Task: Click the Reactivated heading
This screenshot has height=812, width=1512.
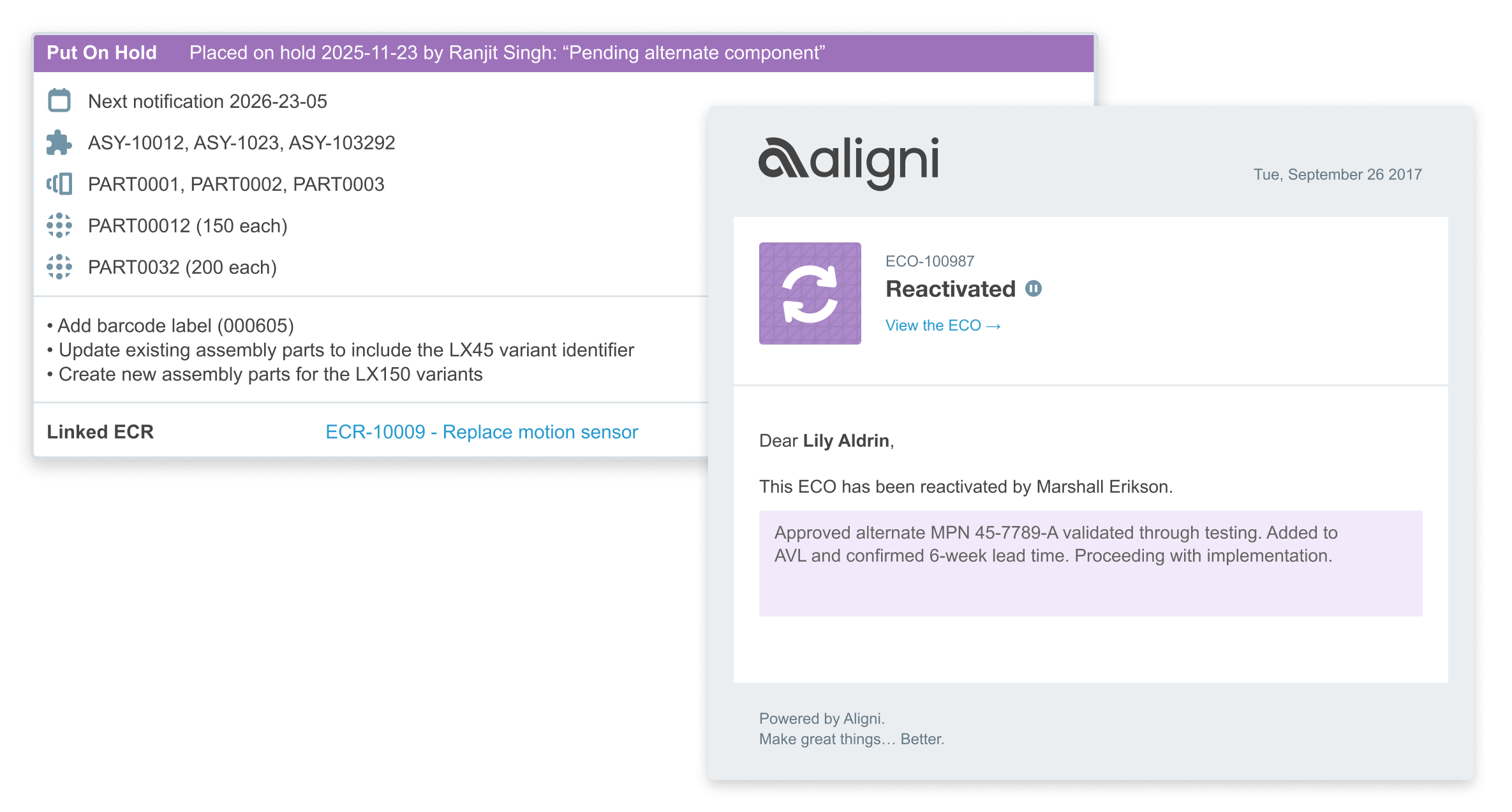Action: click(x=950, y=289)
